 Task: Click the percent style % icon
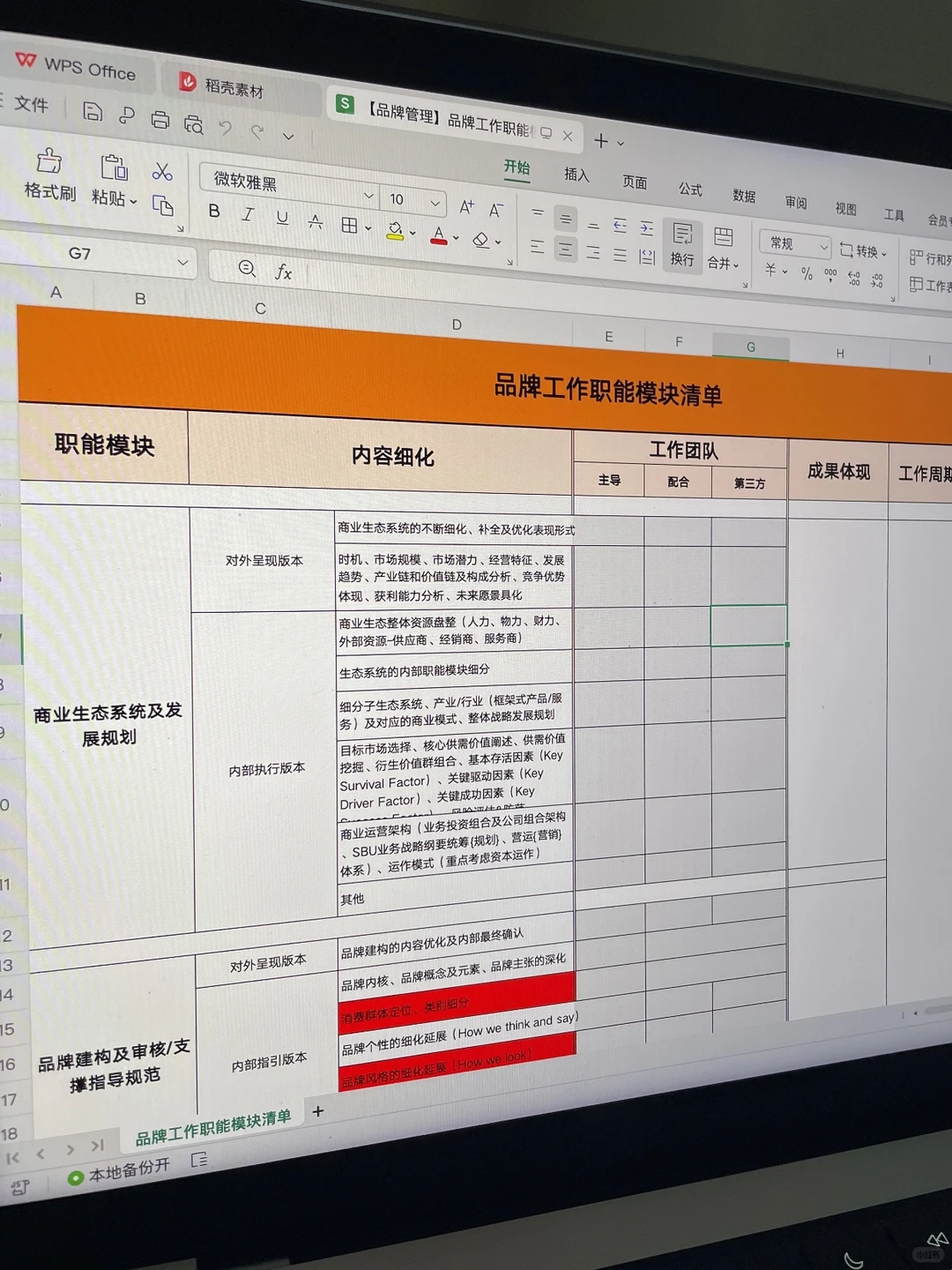pyautogui.click(x=805, y=272)
